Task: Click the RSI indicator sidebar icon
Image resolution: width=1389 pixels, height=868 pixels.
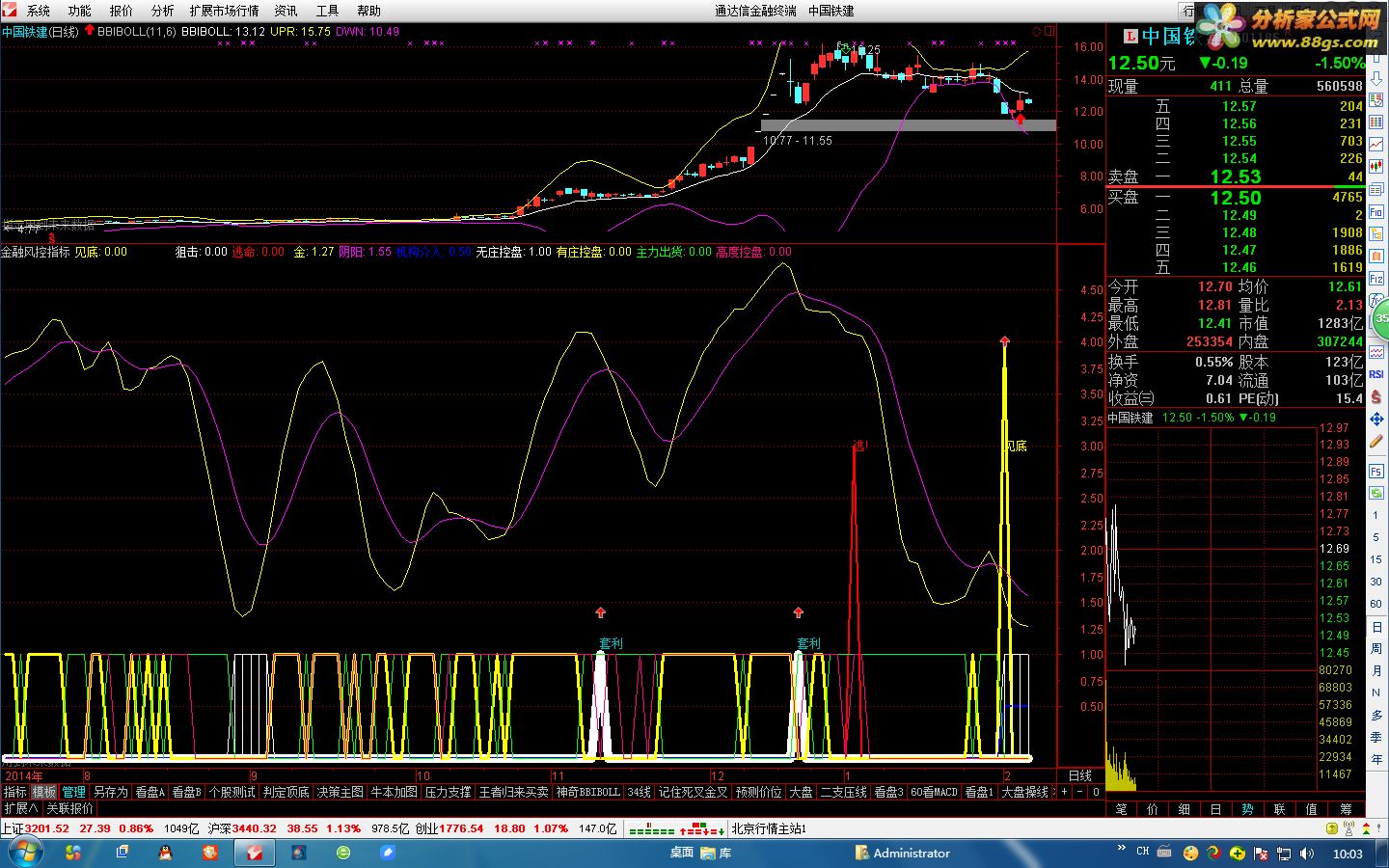Action: point(1376,373)
